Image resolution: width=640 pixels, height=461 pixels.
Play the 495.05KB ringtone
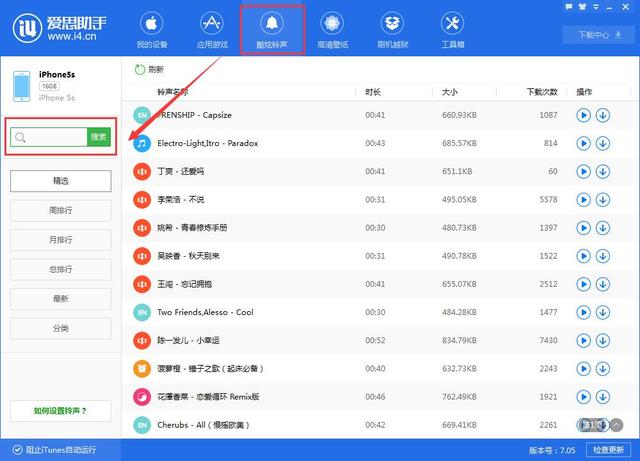pyautogui.click(x=584, y=200)
